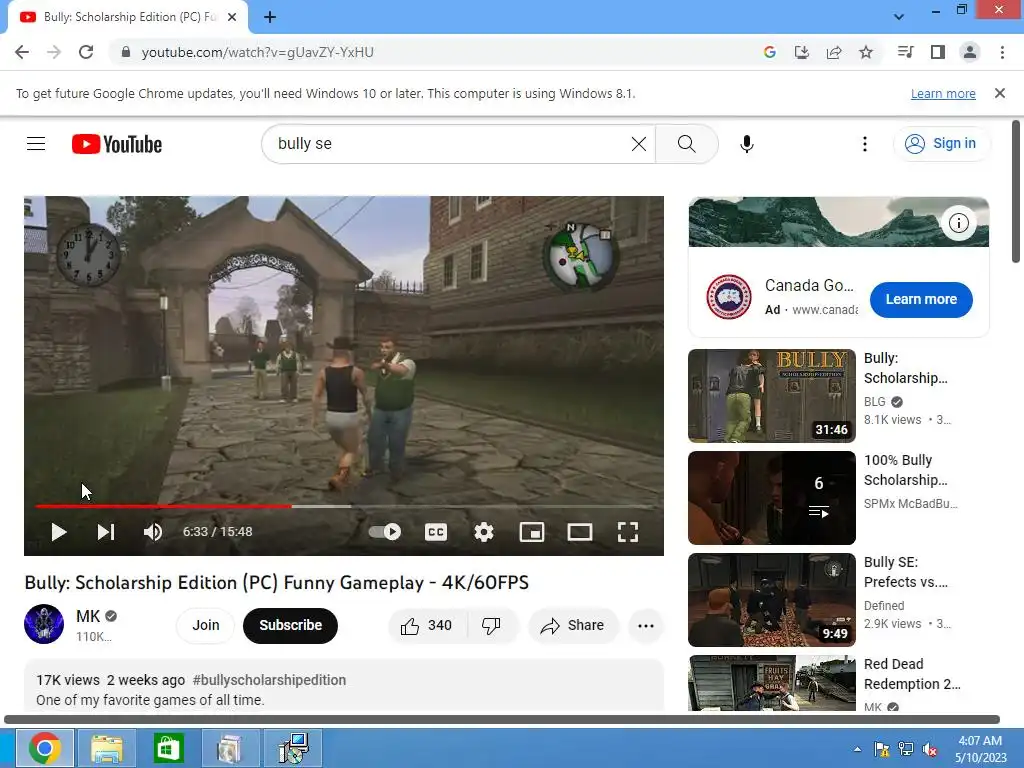Reload the YouTube page
This screenshot has width=1024, height=768.
(86, 52)
